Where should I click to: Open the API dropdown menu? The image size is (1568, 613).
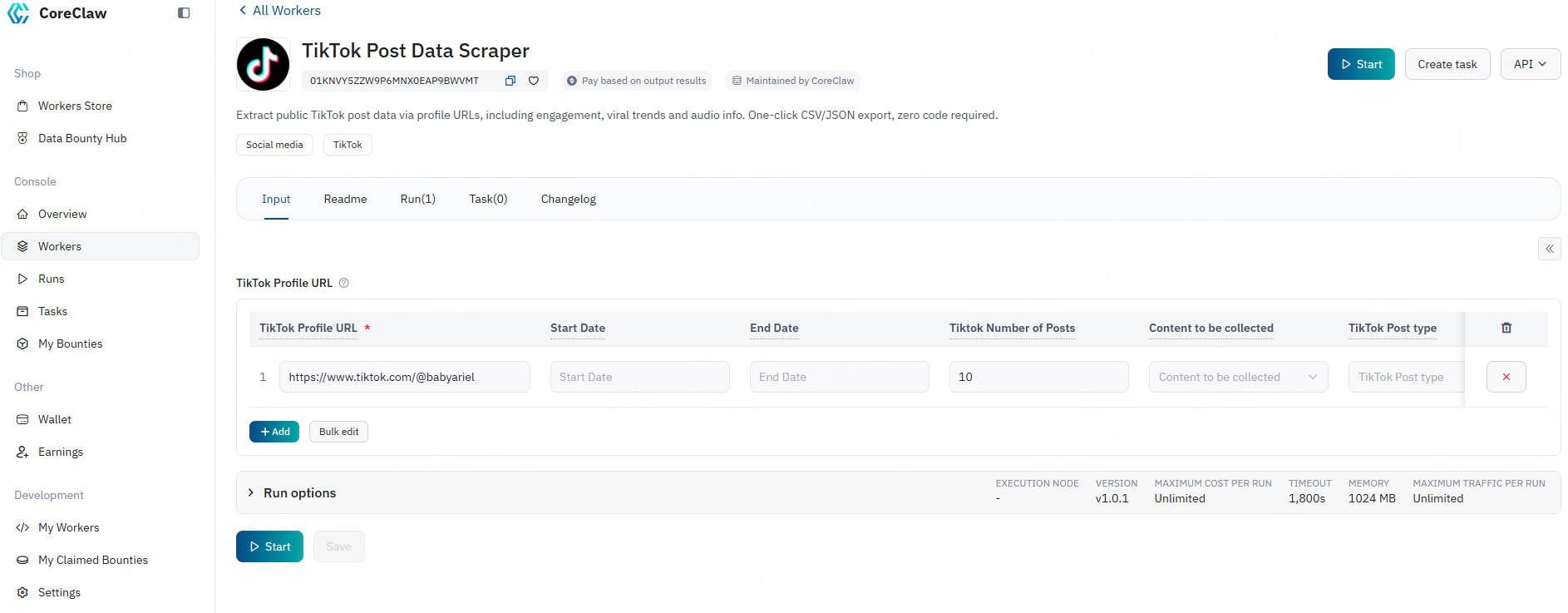click(1530, 64)
